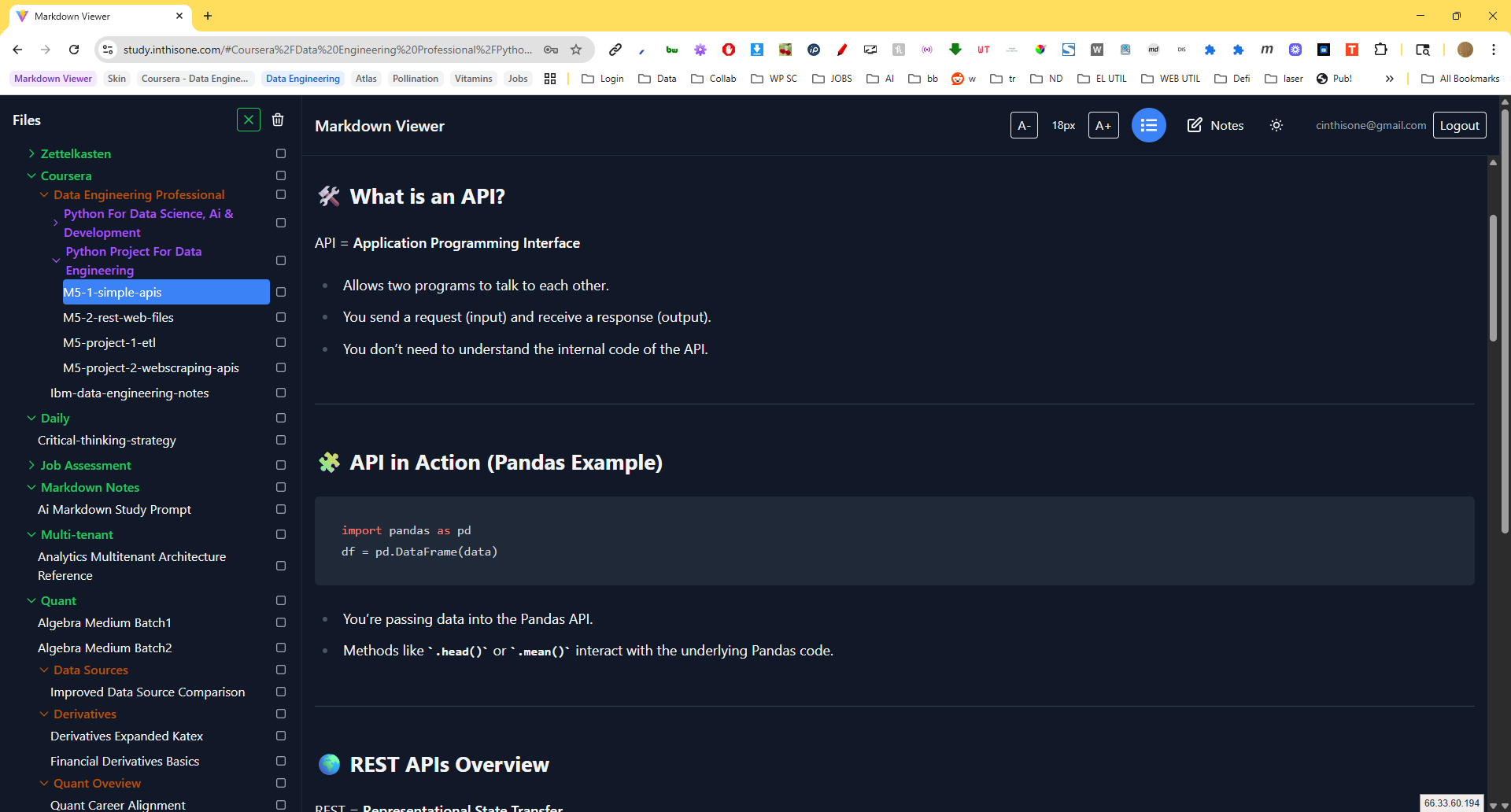The image size is (1511, 812).
Task: Click the Logout button
Action: tap(1459, 125)
